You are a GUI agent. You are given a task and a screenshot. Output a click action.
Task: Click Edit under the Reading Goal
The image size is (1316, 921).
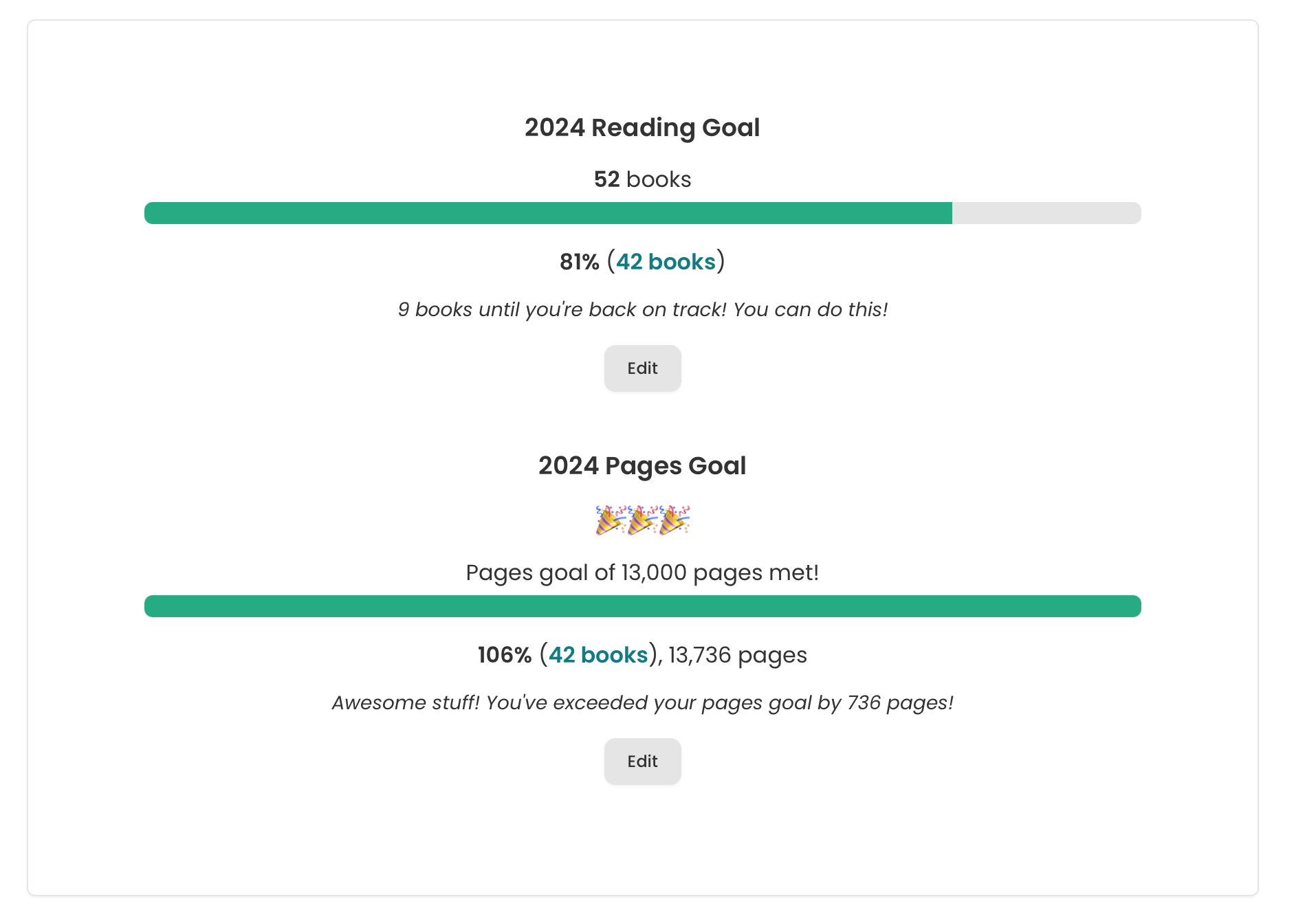(x=642, y=368)
